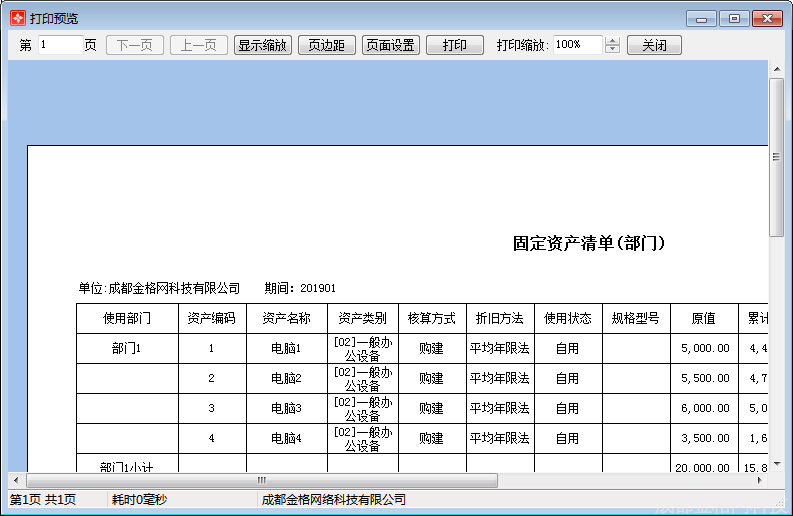Close the preview using 关闭 button
The width and height of the screenshot is (793, 516).
pyautogui.click(x=654, y=45)
